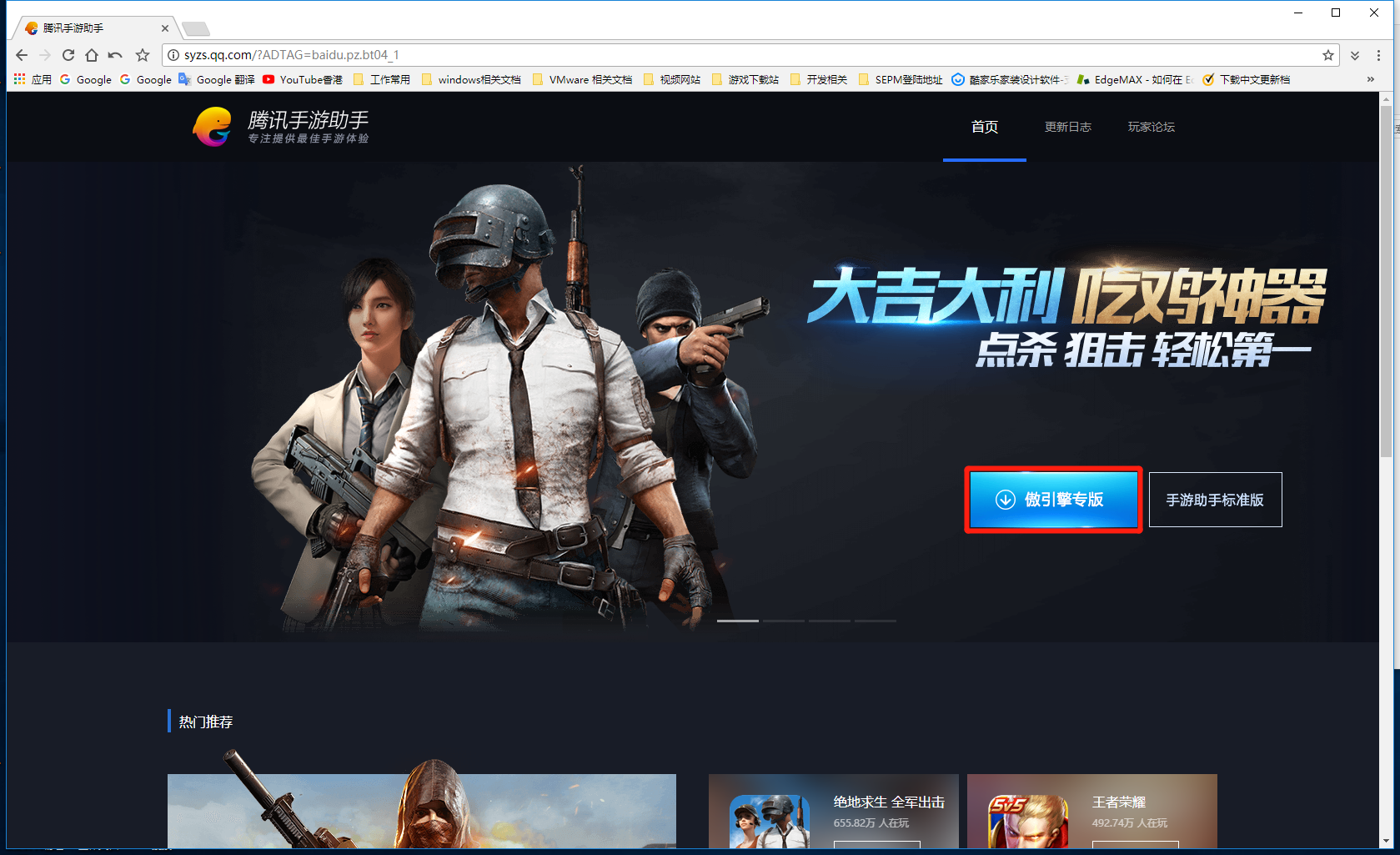Download the 傲引擎专版 version
This screenshot has height=855, width=1400.
[x=1053, y=499]
